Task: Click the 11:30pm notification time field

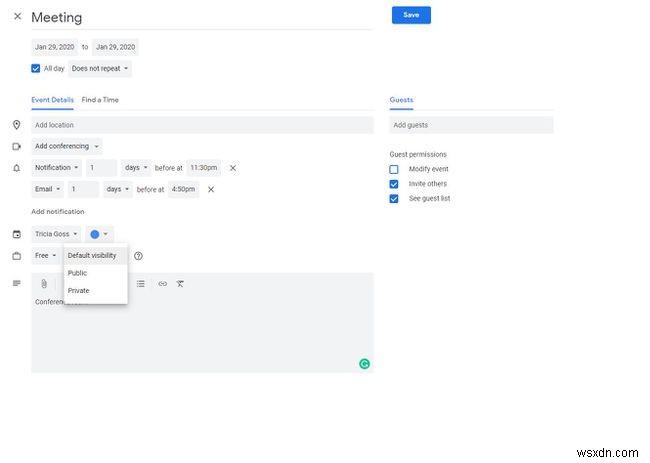Action: (x=204, y=167)
